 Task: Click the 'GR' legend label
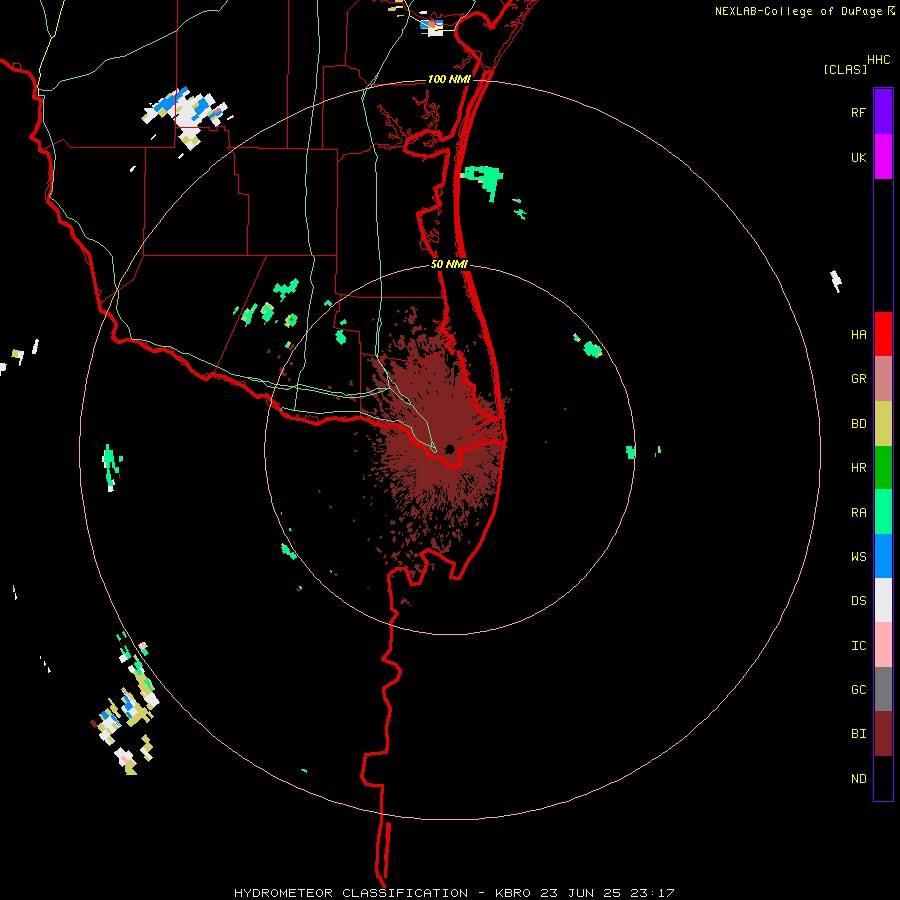tap(858, 379)
